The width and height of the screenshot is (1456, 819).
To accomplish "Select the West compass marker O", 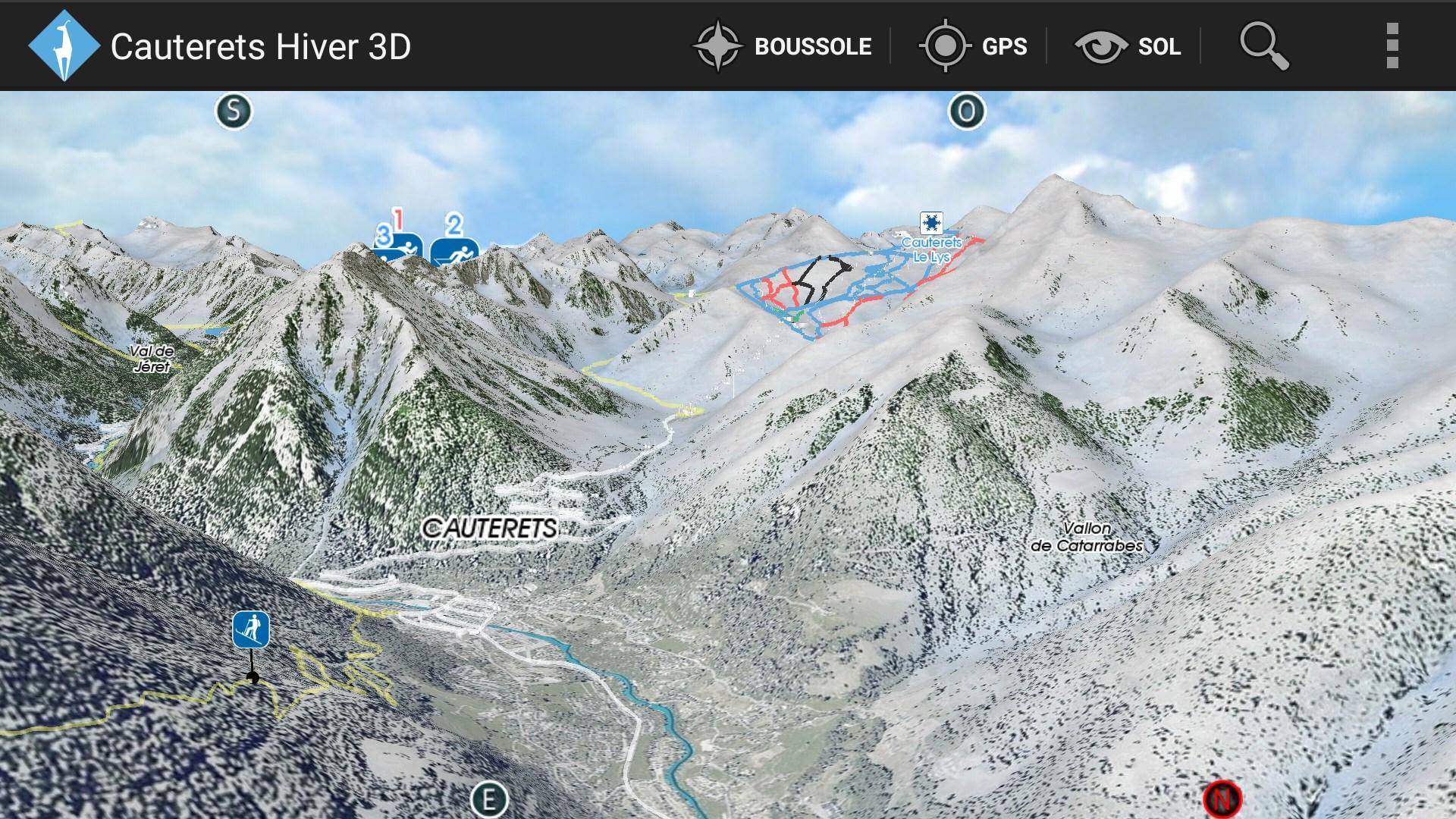I will point(966,111).
